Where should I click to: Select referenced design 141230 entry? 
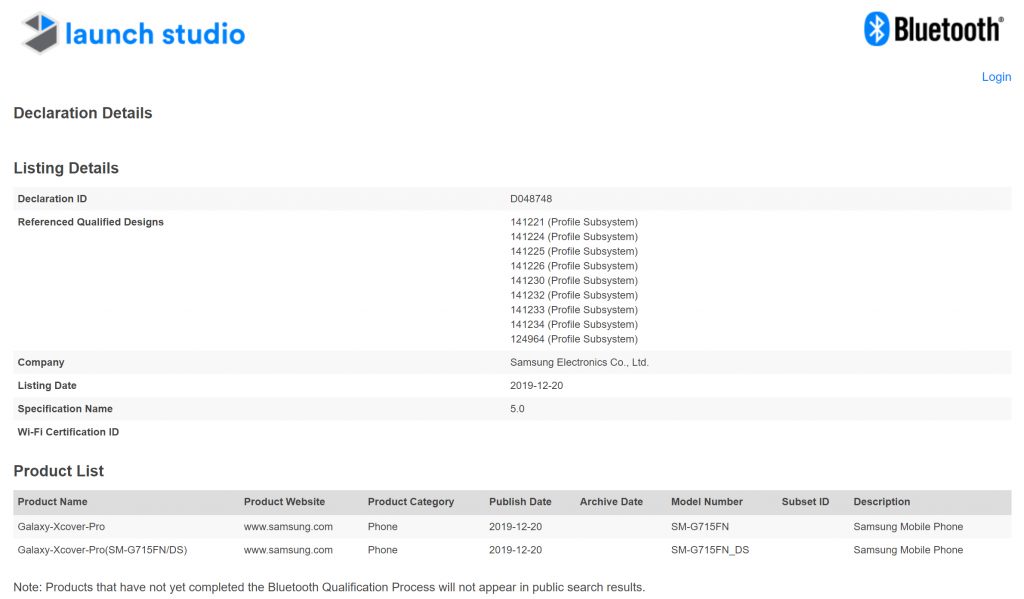(x=573, y=281)
